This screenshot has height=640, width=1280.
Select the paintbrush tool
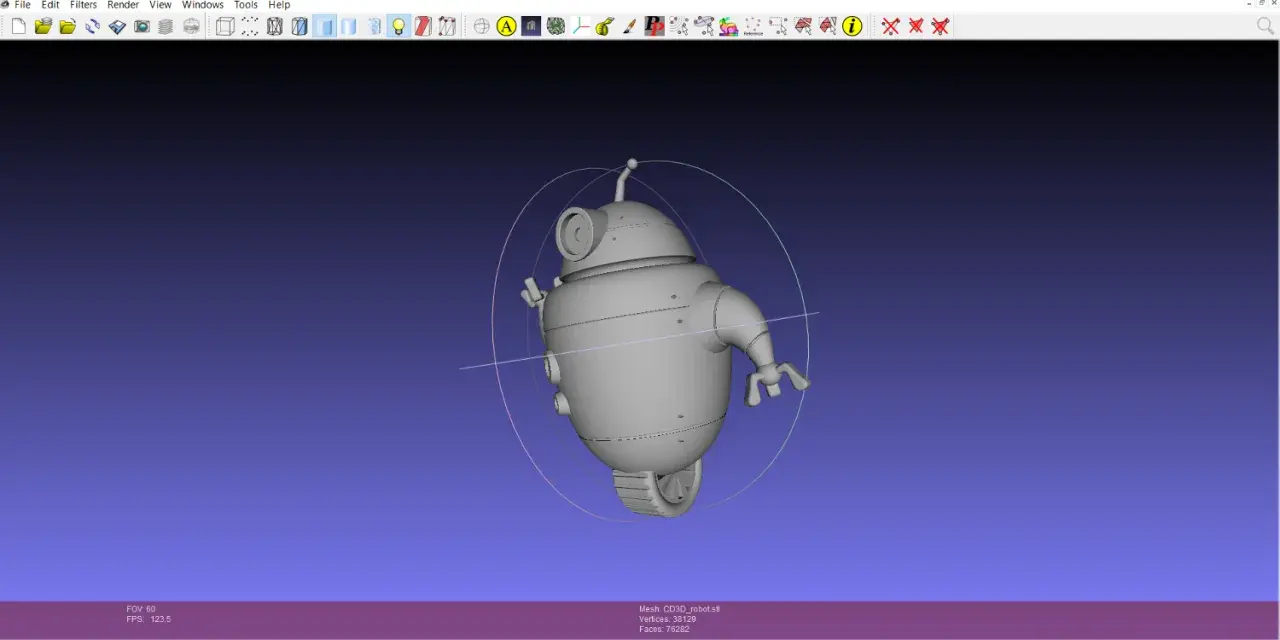click(629, 26)
